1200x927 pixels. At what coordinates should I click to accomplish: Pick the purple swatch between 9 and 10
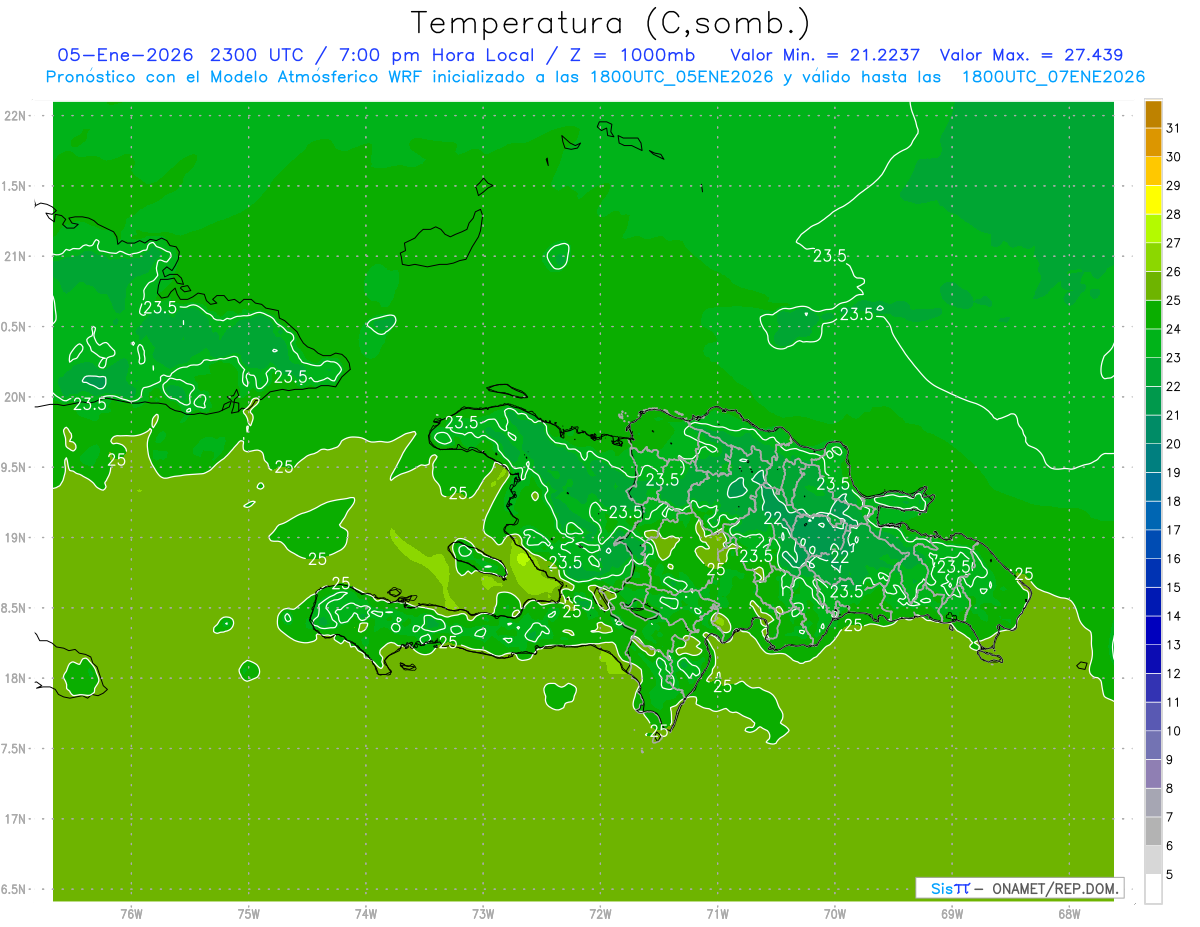pyautogui.click(x=1153, y=745)
